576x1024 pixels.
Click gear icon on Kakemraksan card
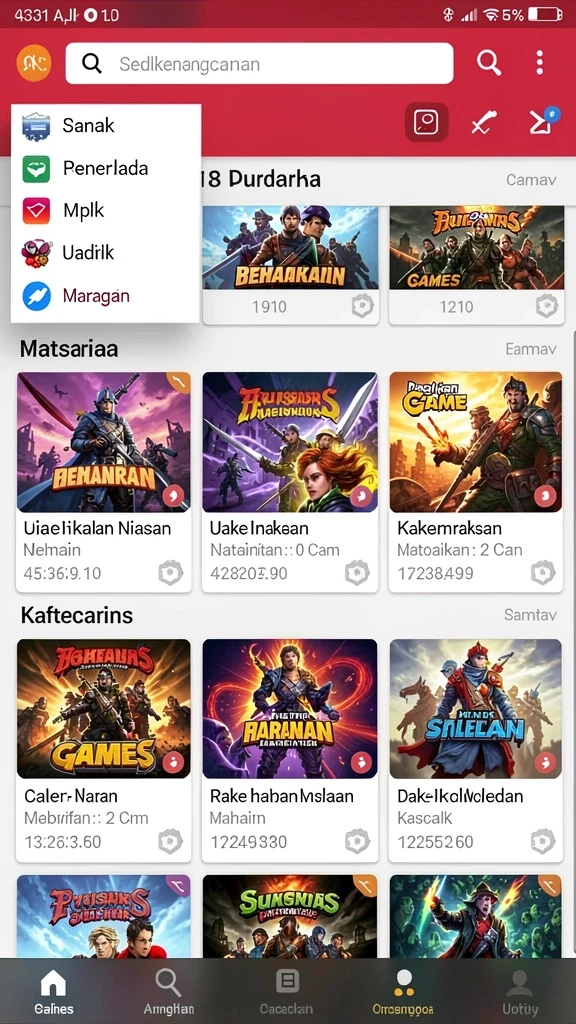(x=543, y=573)
